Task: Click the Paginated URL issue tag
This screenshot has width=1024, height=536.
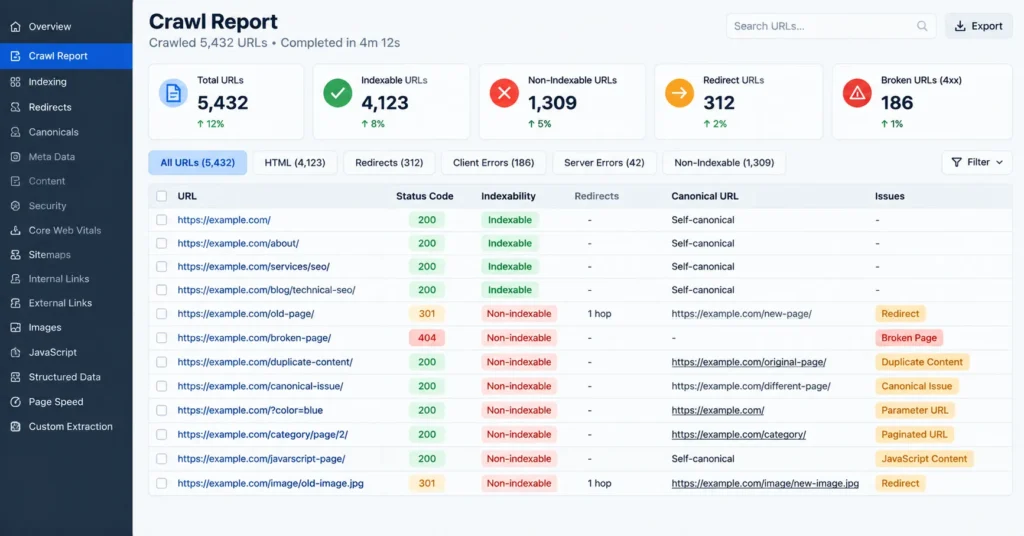Action: (914, 435)
